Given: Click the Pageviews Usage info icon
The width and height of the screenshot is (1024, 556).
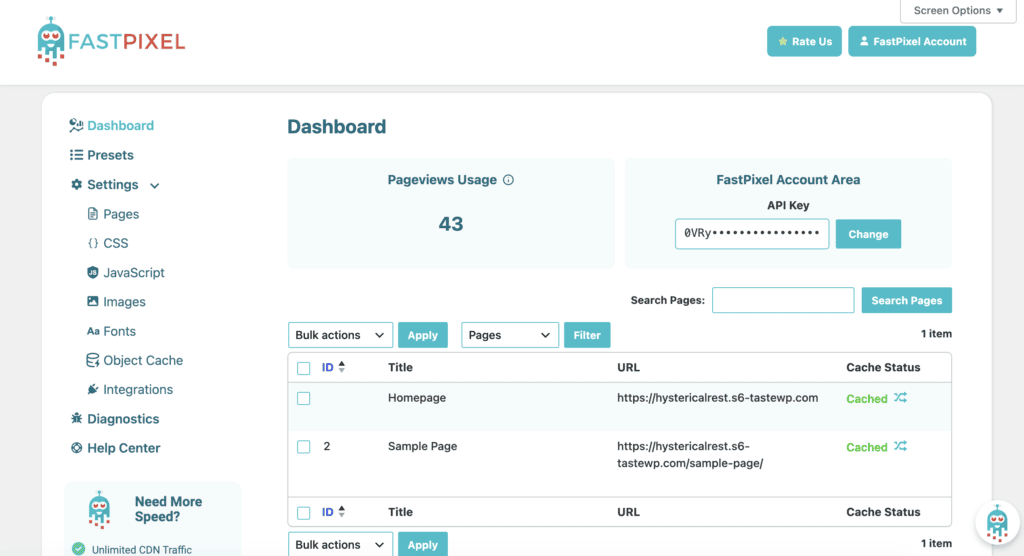Looking at the screenshot, I should click(x=508, y=180).
